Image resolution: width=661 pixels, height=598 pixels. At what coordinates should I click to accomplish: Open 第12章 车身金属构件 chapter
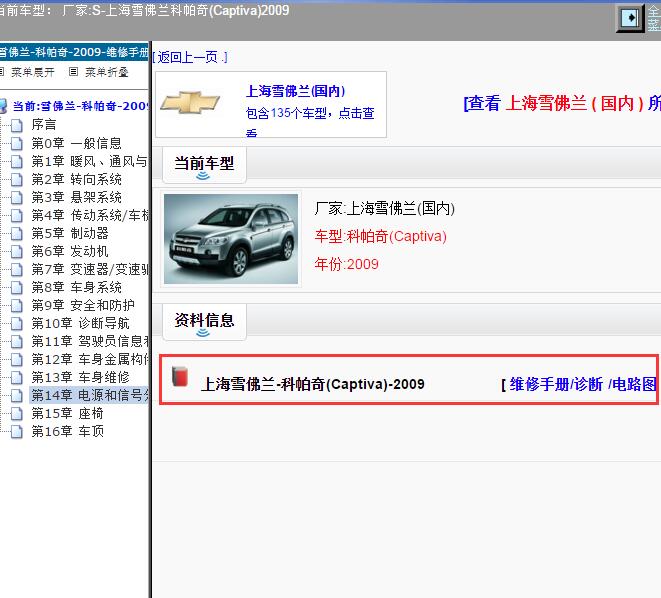[x=90, y=359]
